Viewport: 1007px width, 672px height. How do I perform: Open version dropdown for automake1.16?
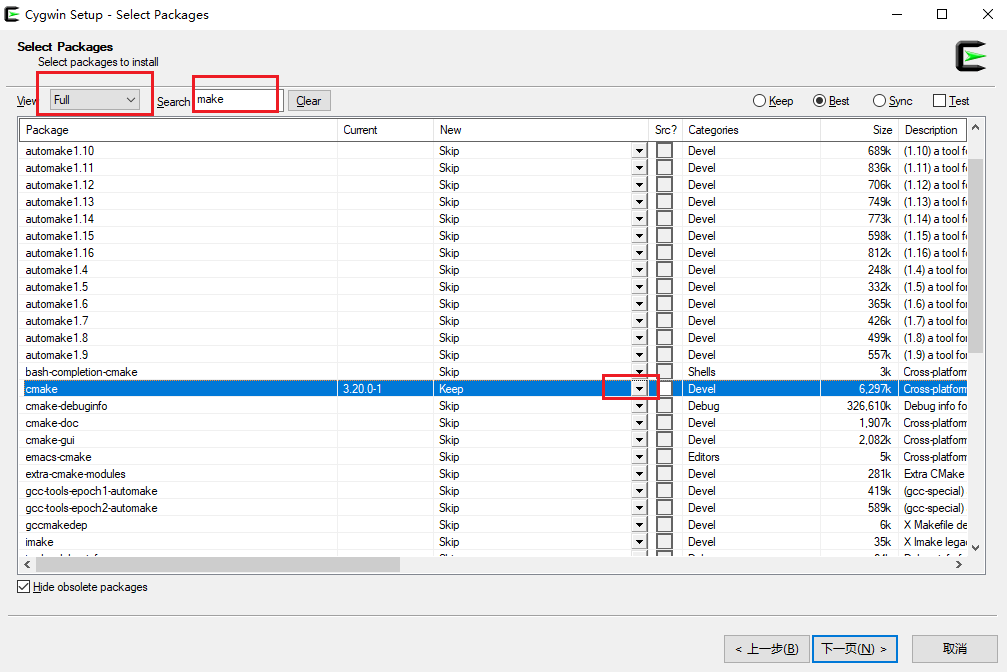639,253
